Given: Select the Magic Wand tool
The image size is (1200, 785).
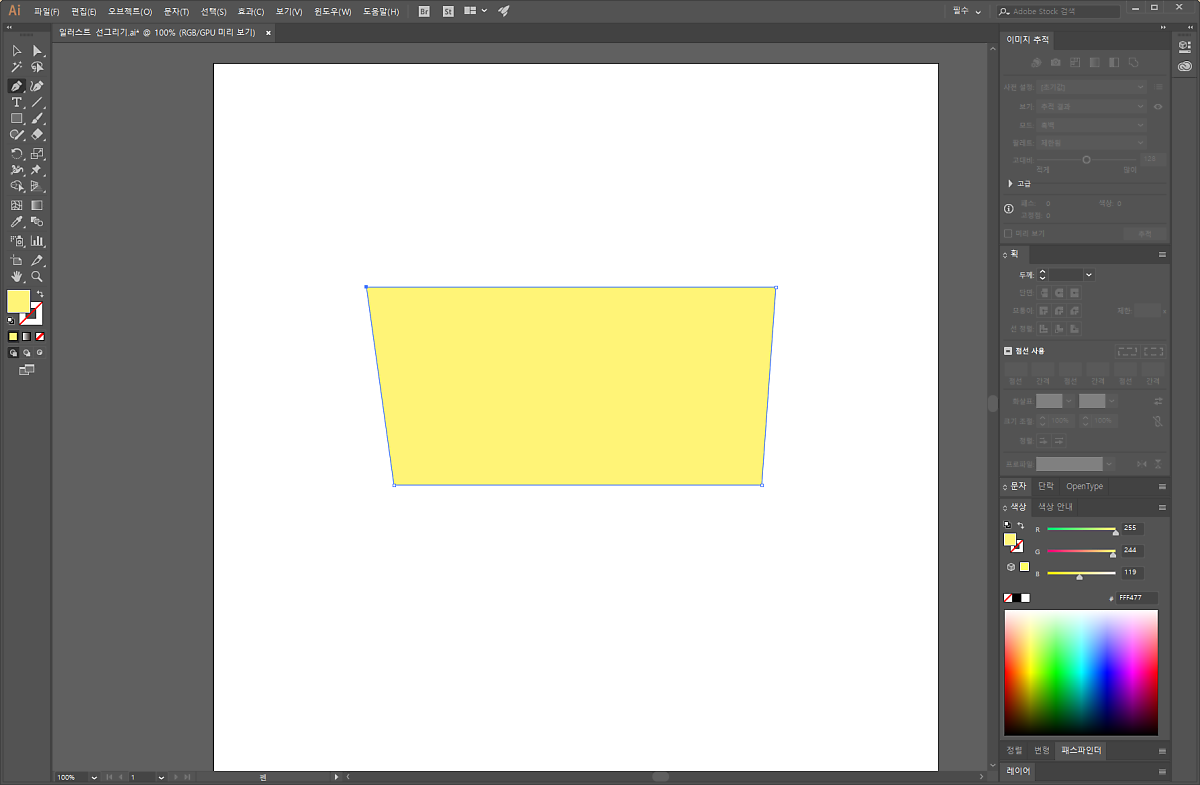Looking at the screenshot, I should point(17,67).
